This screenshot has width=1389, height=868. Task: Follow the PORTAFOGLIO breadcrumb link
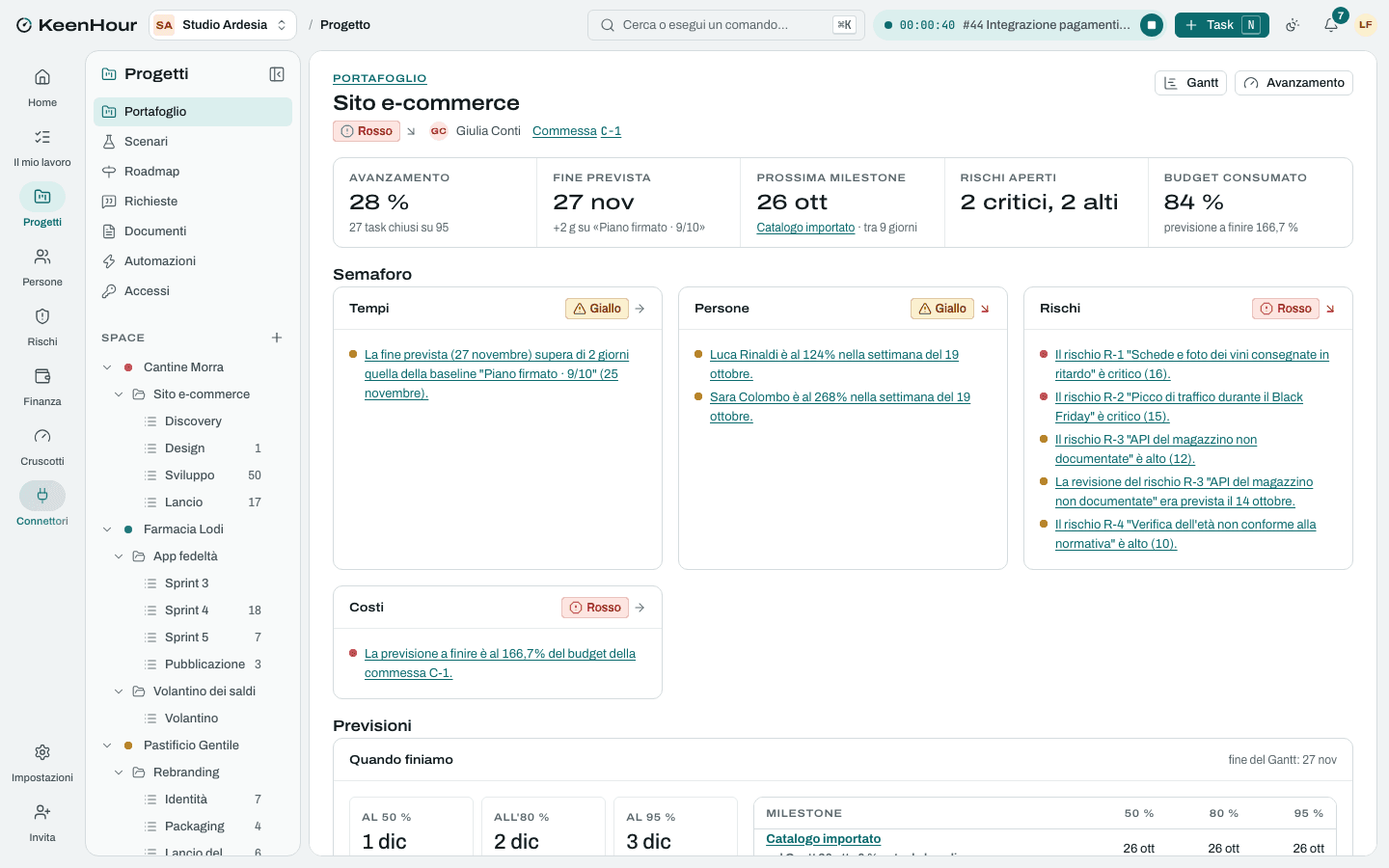point(380,78)
